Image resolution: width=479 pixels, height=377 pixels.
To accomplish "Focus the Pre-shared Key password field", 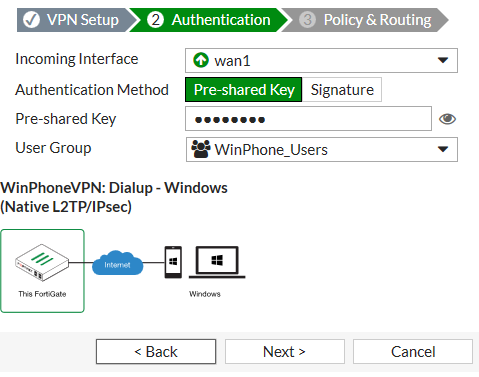I will coord(308,119).
